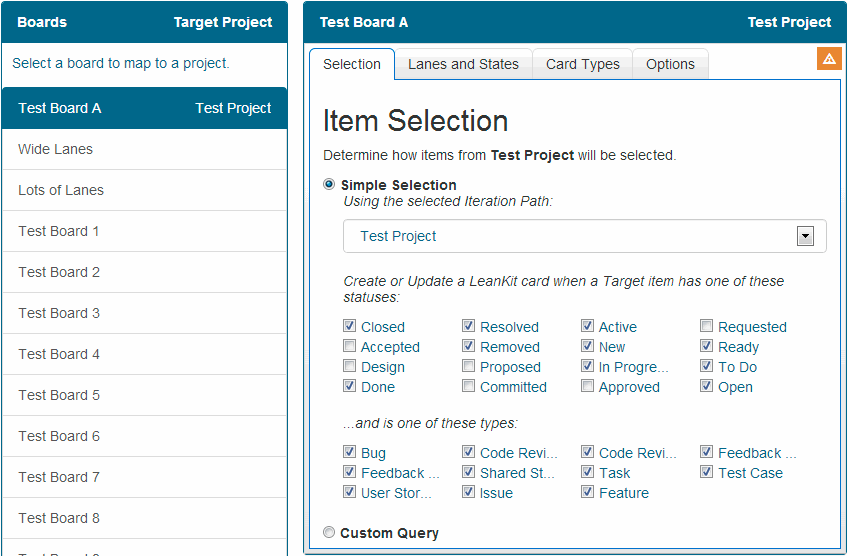Uncheck the Test Case type checkbox
This screenshot has width=848, height=556.
707,472
